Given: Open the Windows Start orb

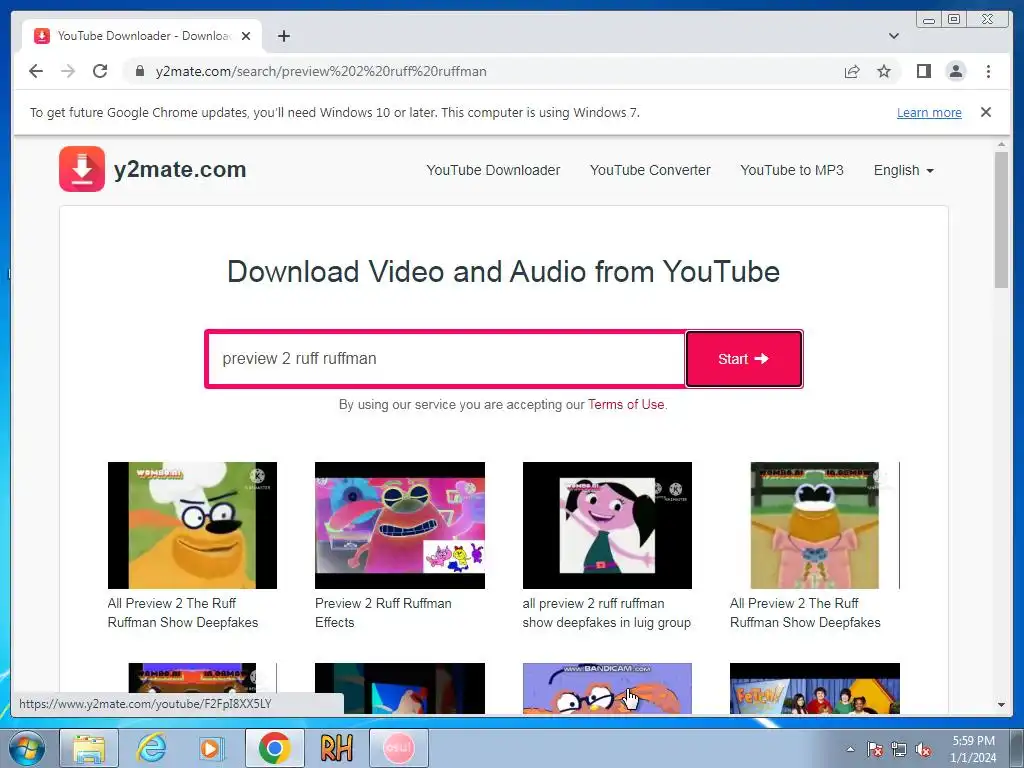Looking at the screenshot, I should pyautogui.click(x=26, y=748).
